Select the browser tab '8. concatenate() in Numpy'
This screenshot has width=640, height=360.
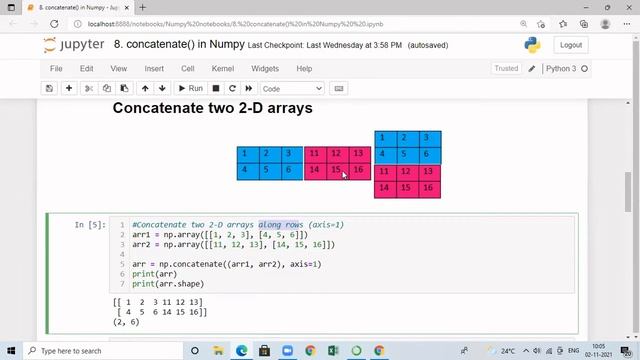click(x=78, y=8)
